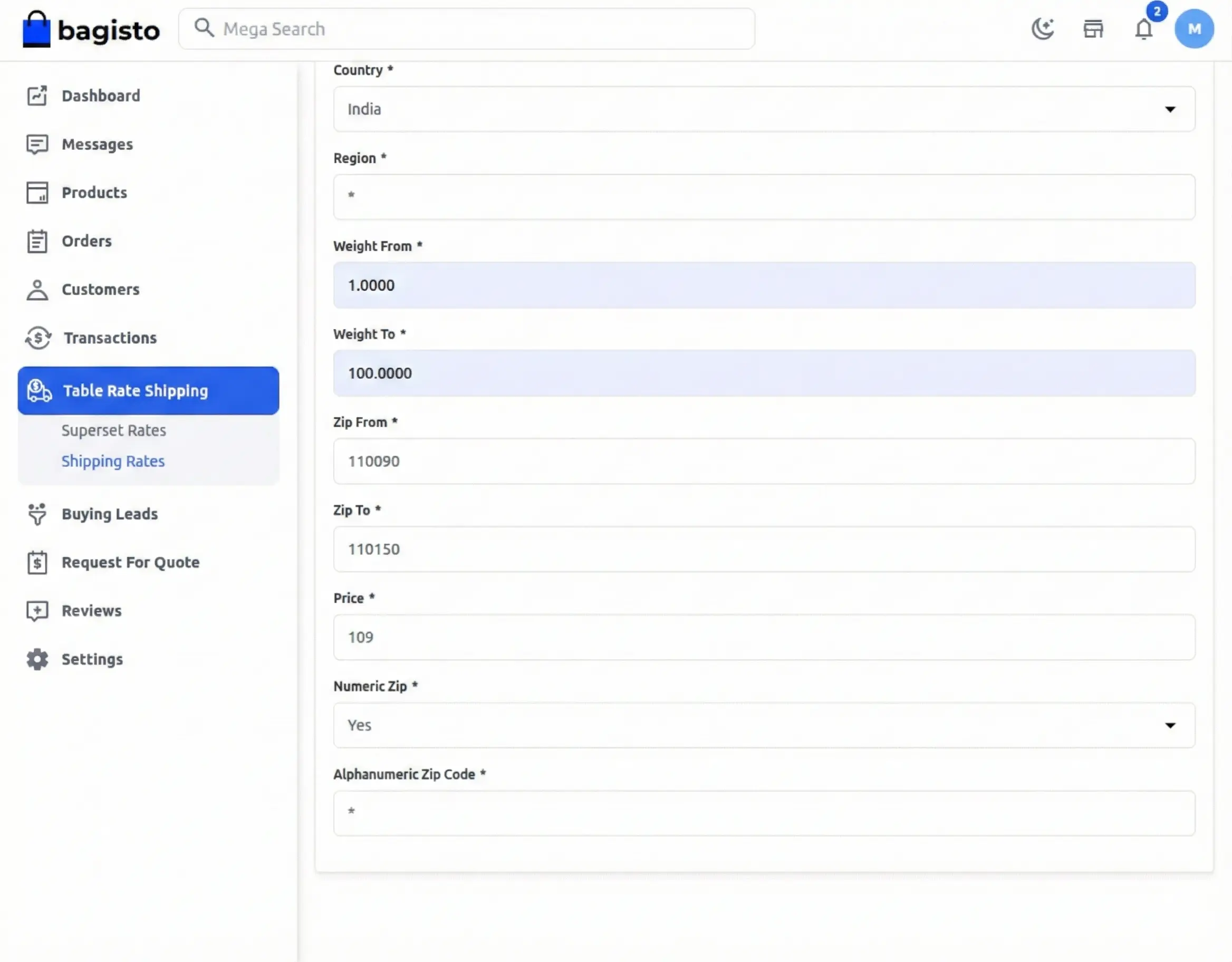
Task: Go to Dashboard in sidebar
Action: pyautogui.click(x=100, y=96)
